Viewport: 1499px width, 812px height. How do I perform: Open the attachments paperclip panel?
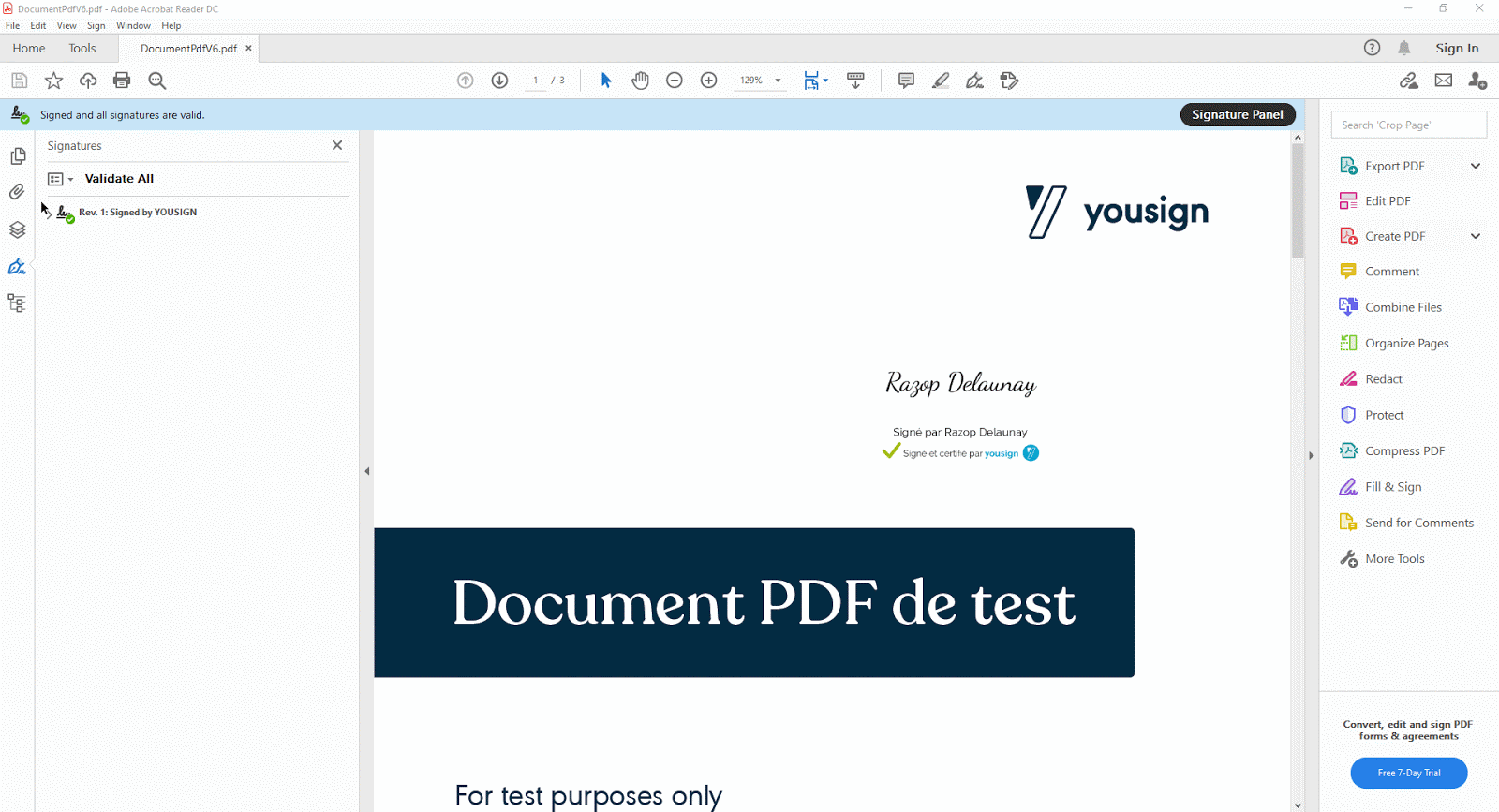point(17,192)
